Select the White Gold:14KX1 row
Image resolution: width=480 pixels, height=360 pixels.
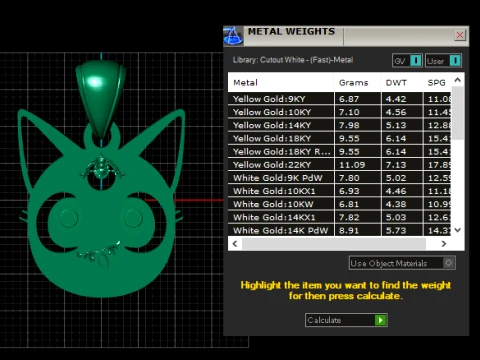(340, 217)
